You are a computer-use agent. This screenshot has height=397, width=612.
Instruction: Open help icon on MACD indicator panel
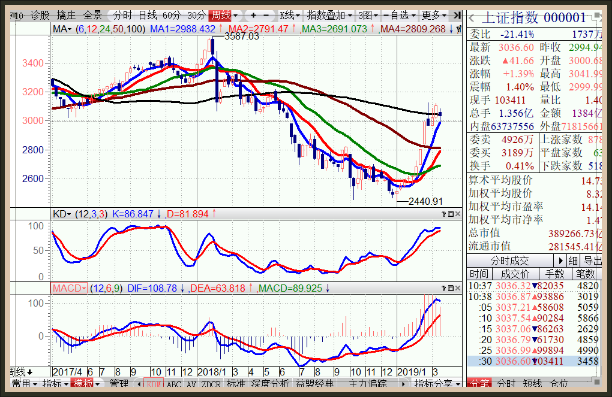pyautogui.click(x=444, y=288)
